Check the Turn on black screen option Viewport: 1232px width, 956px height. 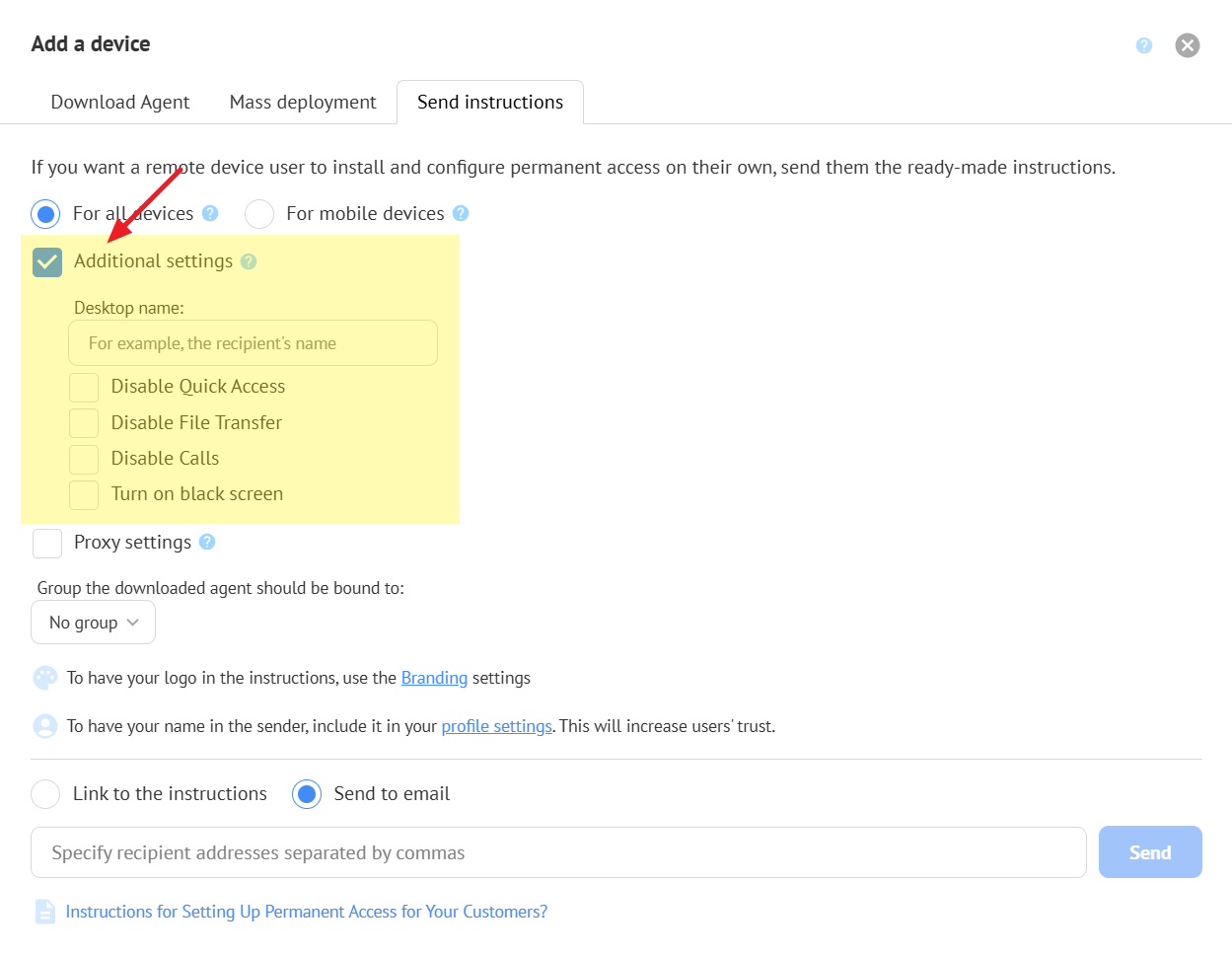pyautogui.click(x=84, y=494)
